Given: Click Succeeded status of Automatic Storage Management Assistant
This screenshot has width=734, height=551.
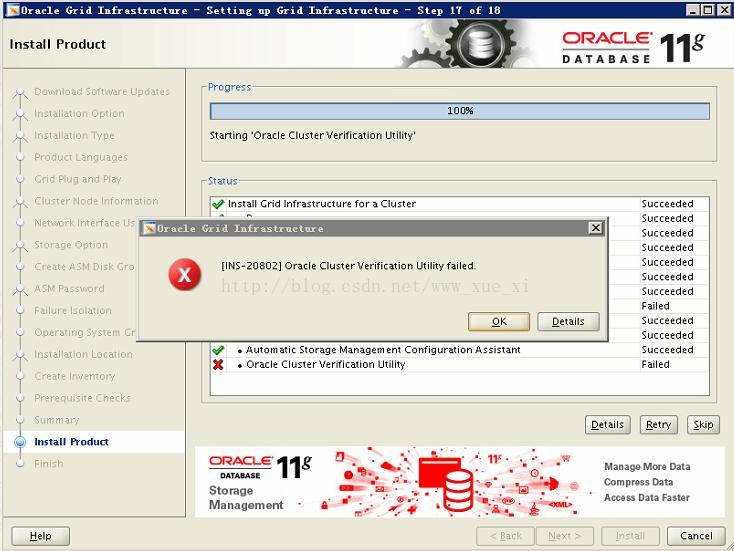Looking at the screenshot, I should click(667, 350).
